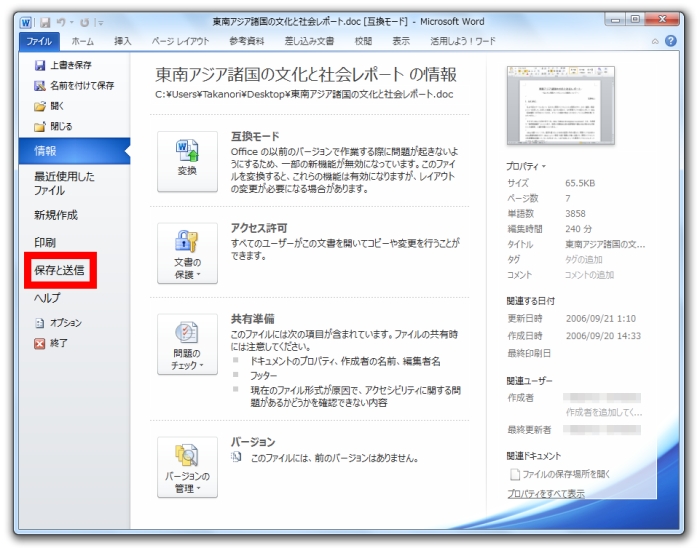
Task: Click the 互換モード heading
Action: (255, 136)
